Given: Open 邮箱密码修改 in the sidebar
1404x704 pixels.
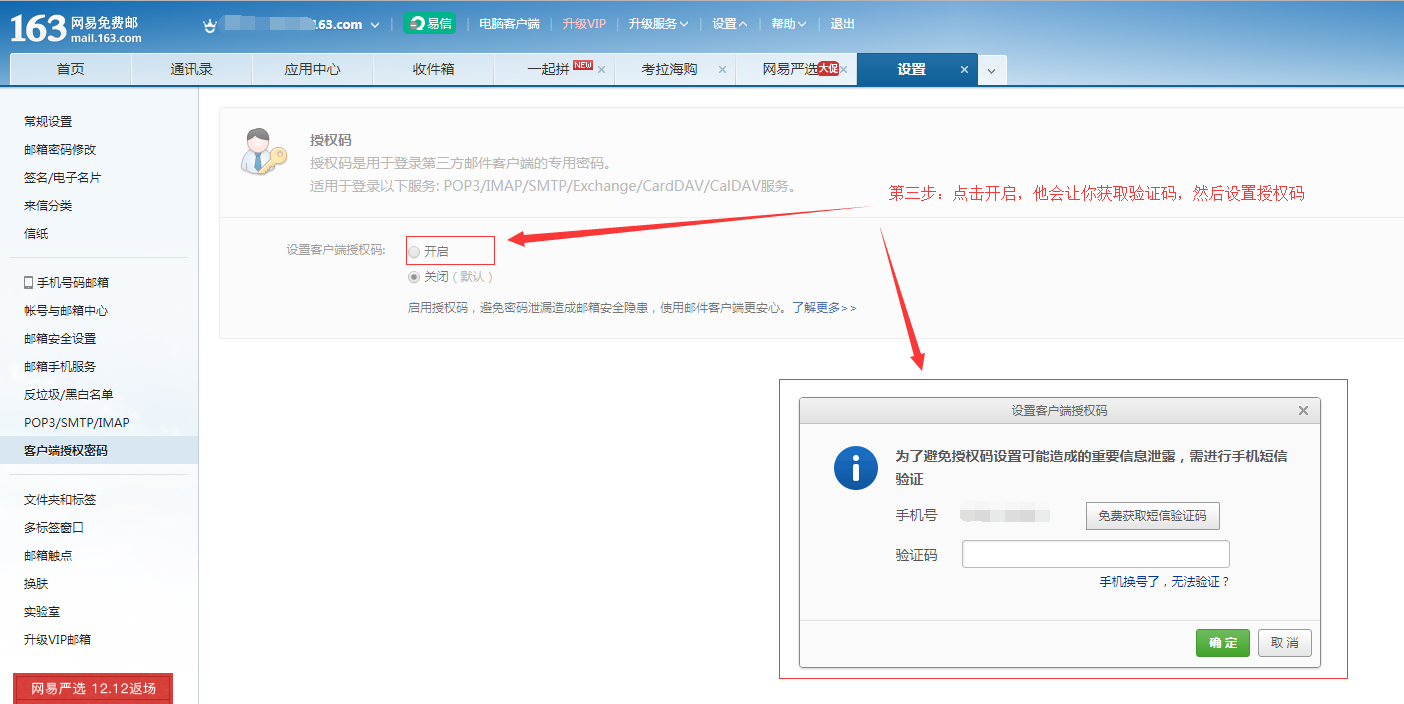Looking at the screenshot, I should [x=60, y=149].
